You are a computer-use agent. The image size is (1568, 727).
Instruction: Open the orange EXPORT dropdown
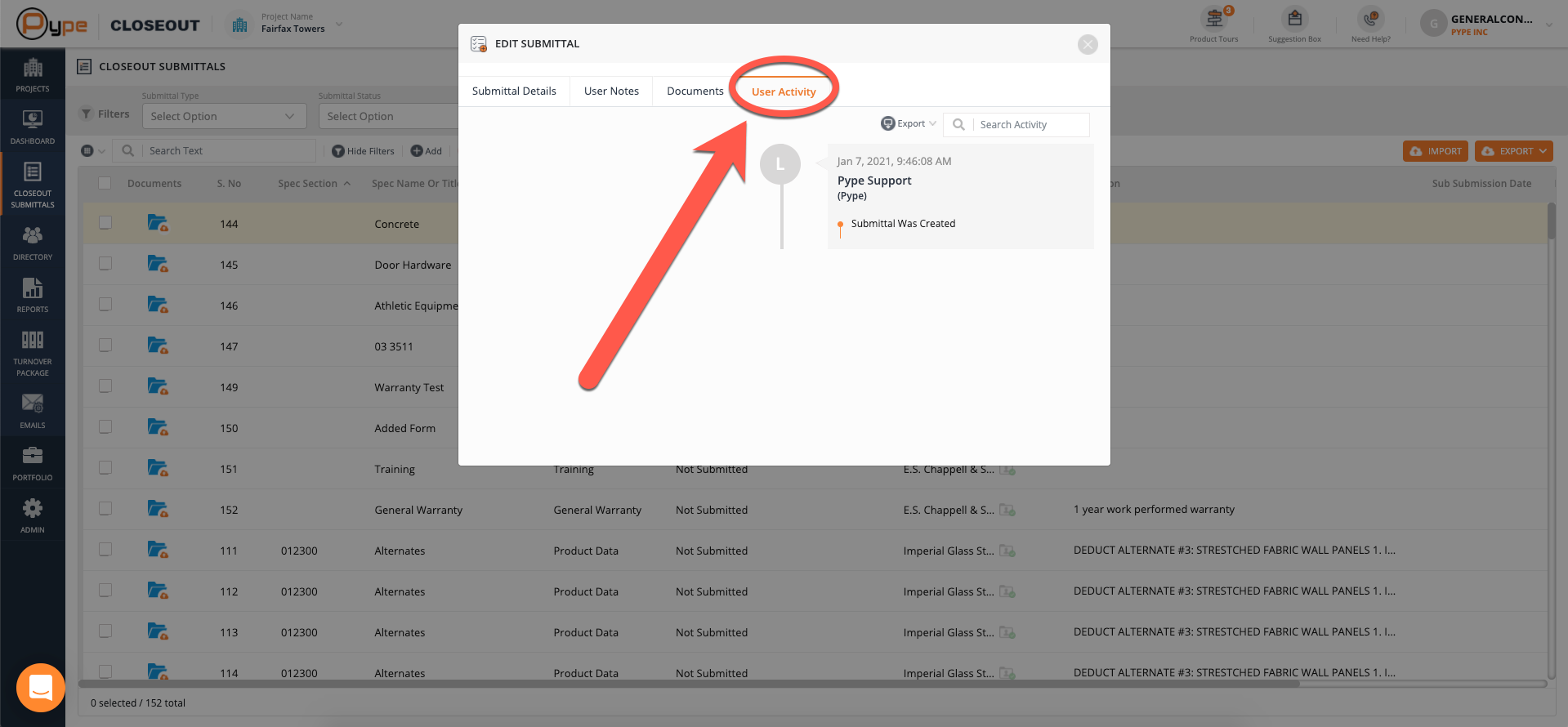[1513, 151]
